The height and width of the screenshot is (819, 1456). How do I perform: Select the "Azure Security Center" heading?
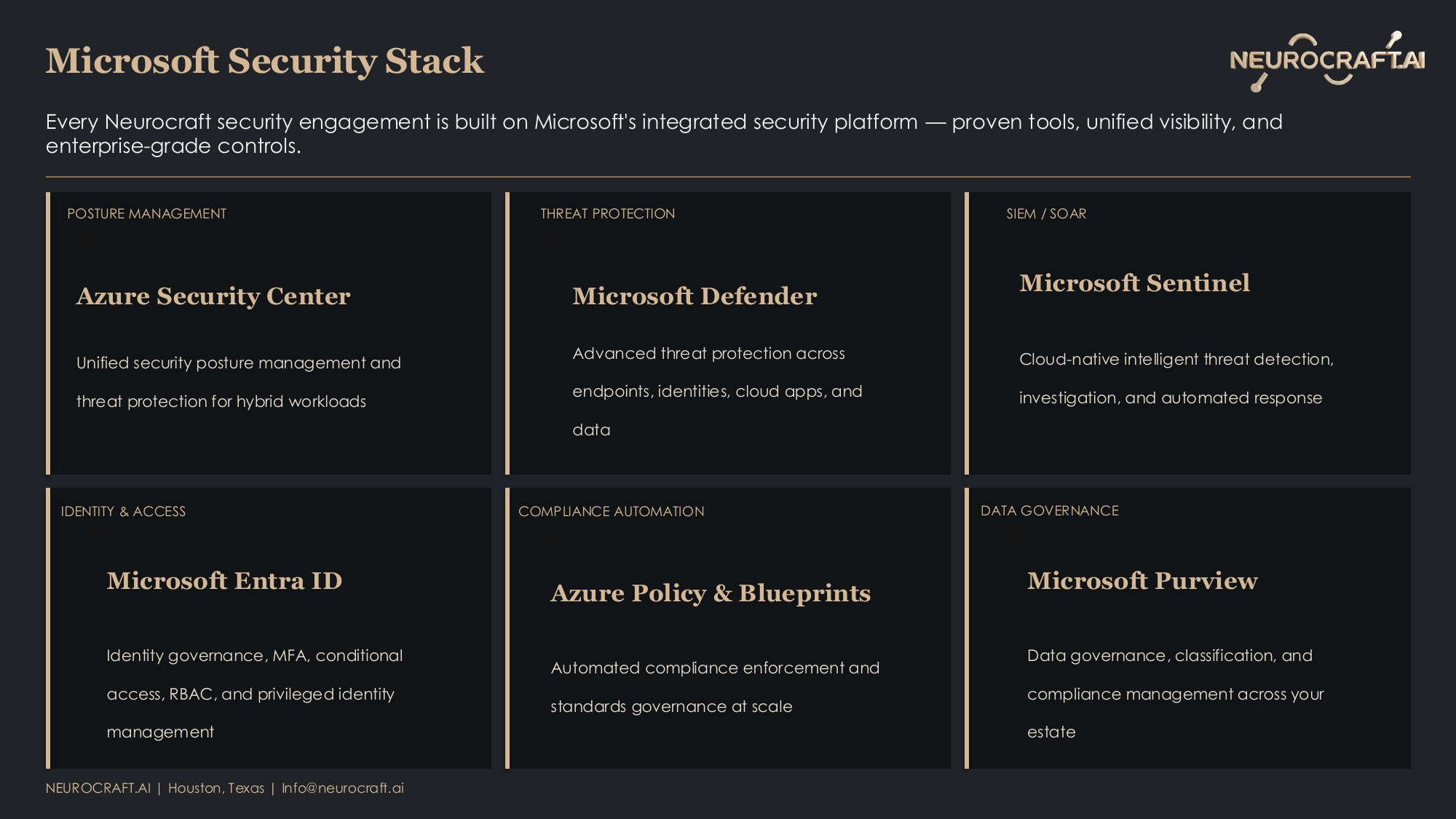click(x=213, y=296)
